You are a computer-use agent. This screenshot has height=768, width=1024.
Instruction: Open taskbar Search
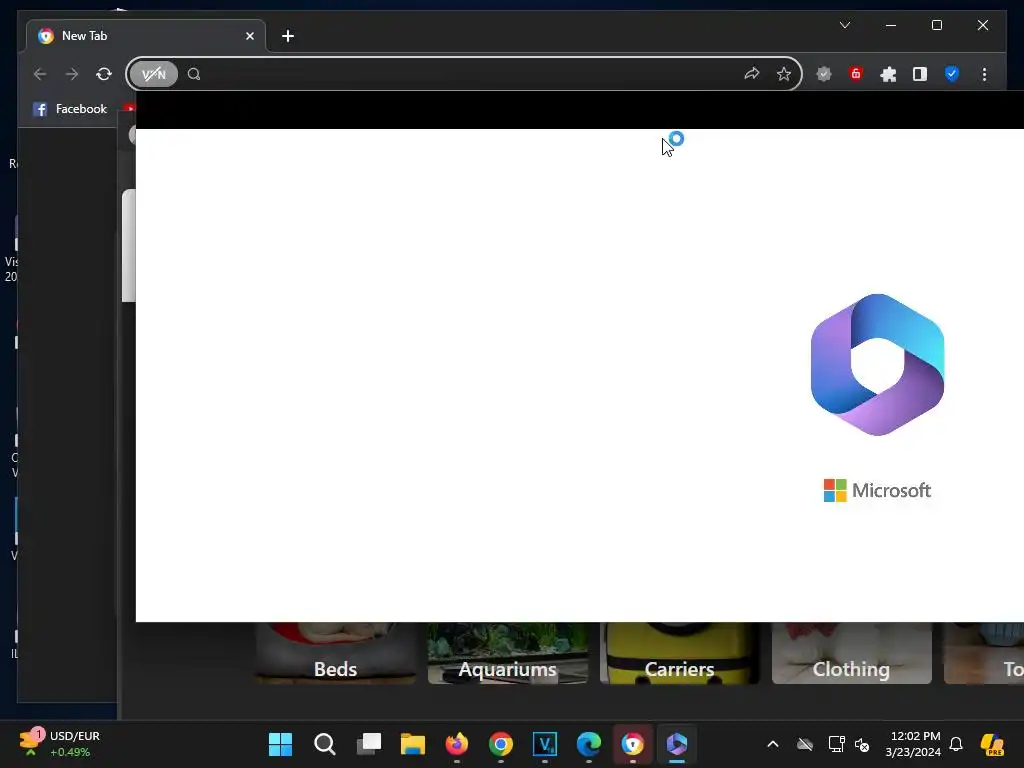(325, 744)
